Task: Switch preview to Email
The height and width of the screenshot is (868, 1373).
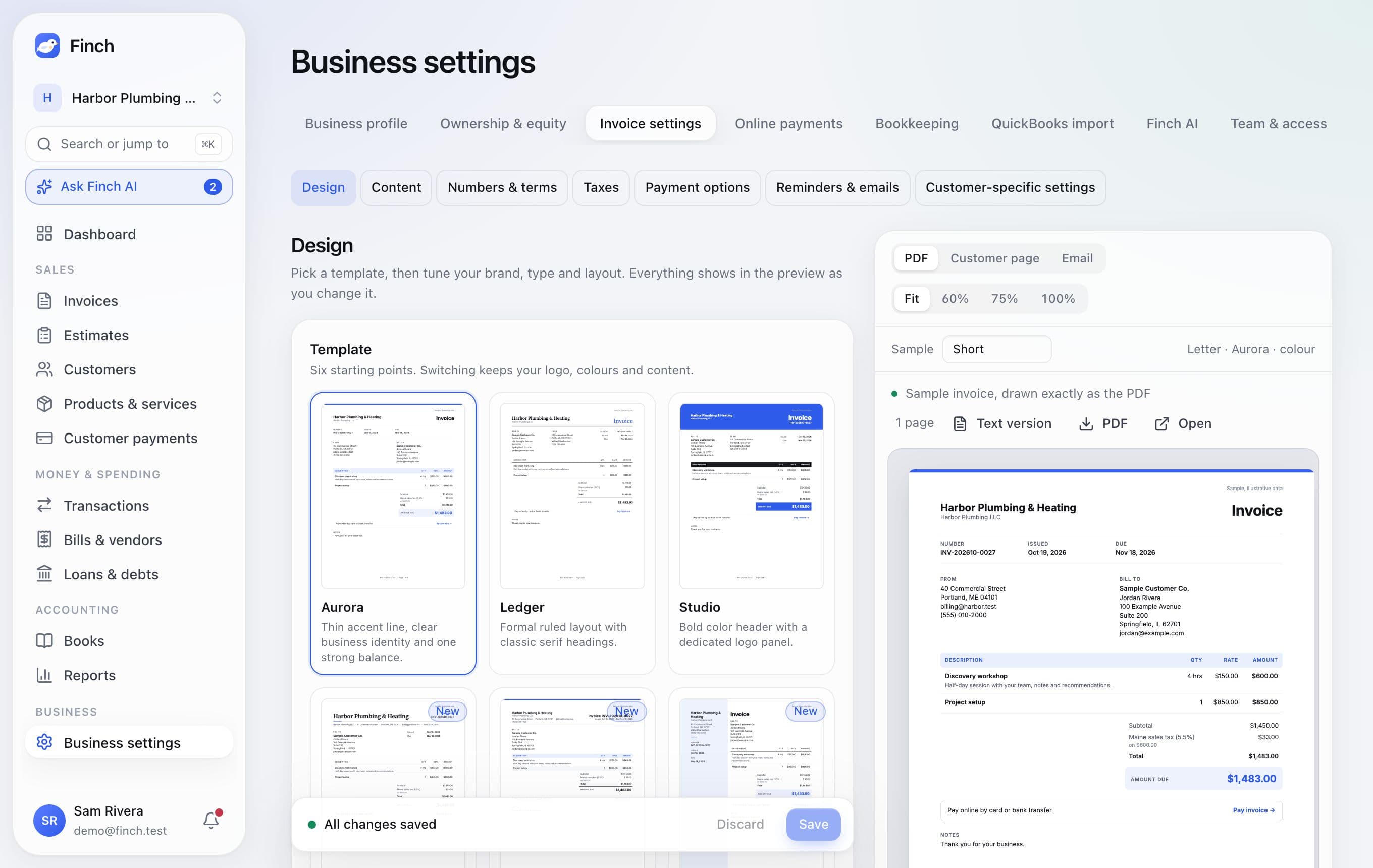Action: (x=1077, y=258)
